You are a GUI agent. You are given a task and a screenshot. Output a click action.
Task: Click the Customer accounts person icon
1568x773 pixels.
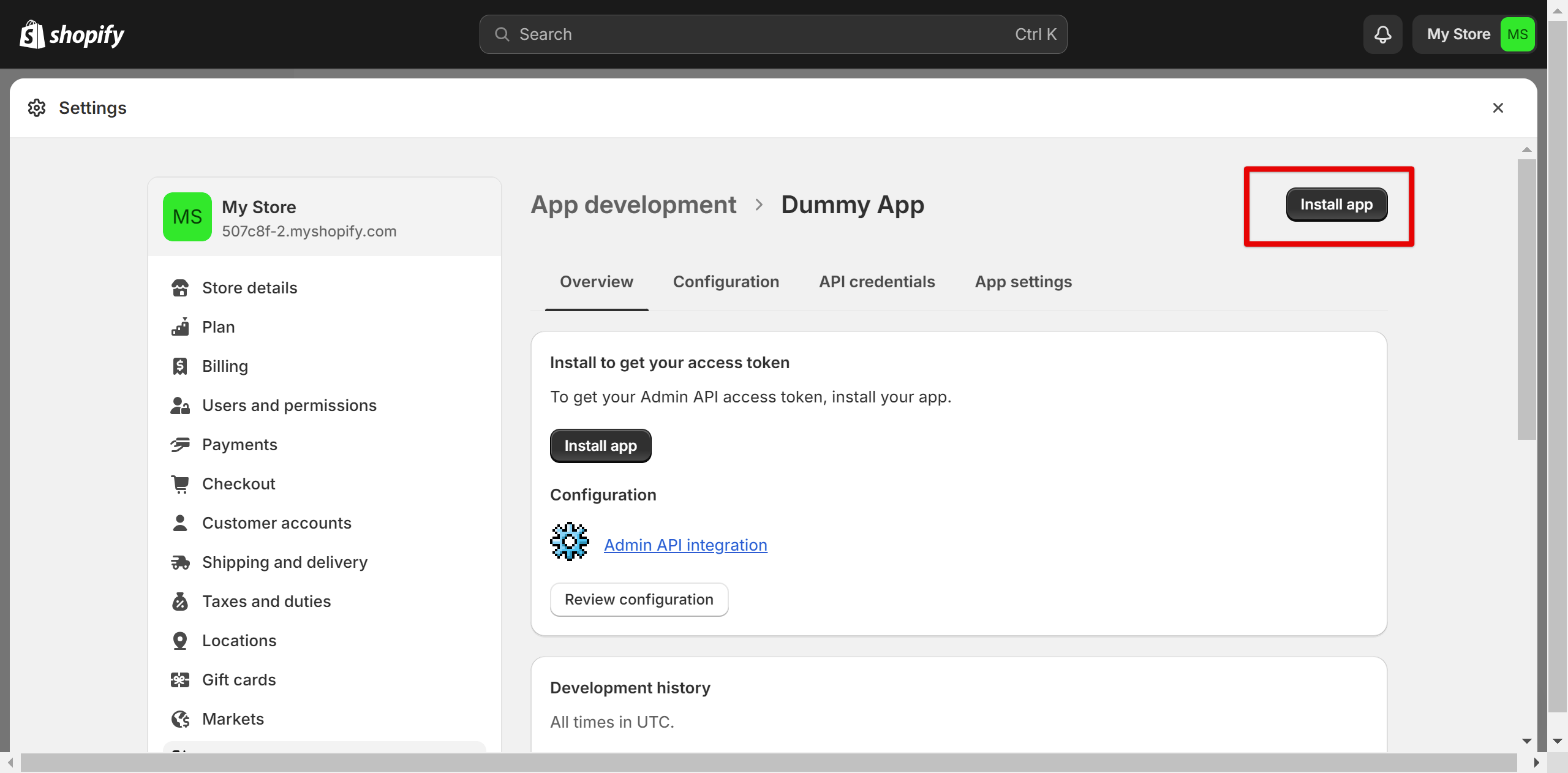[x=180, y=523]
